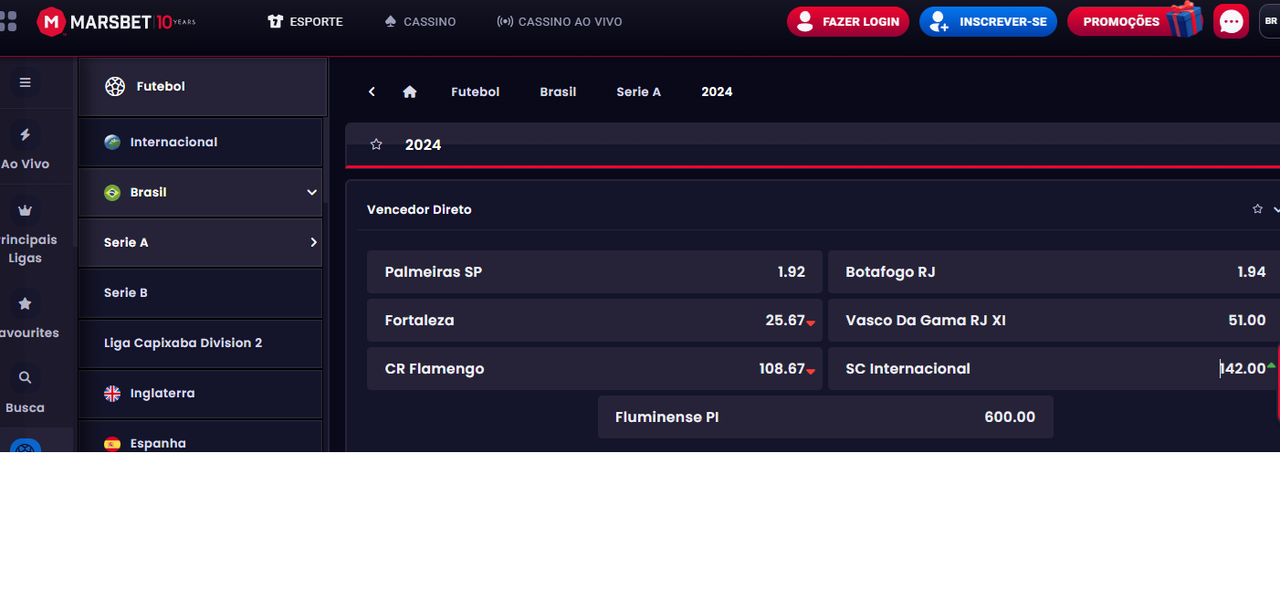Image resolution: width=1280 pixels, height=592 pixels.
Task: Open the live chat bubble icon
Action: coord(1231,21)
